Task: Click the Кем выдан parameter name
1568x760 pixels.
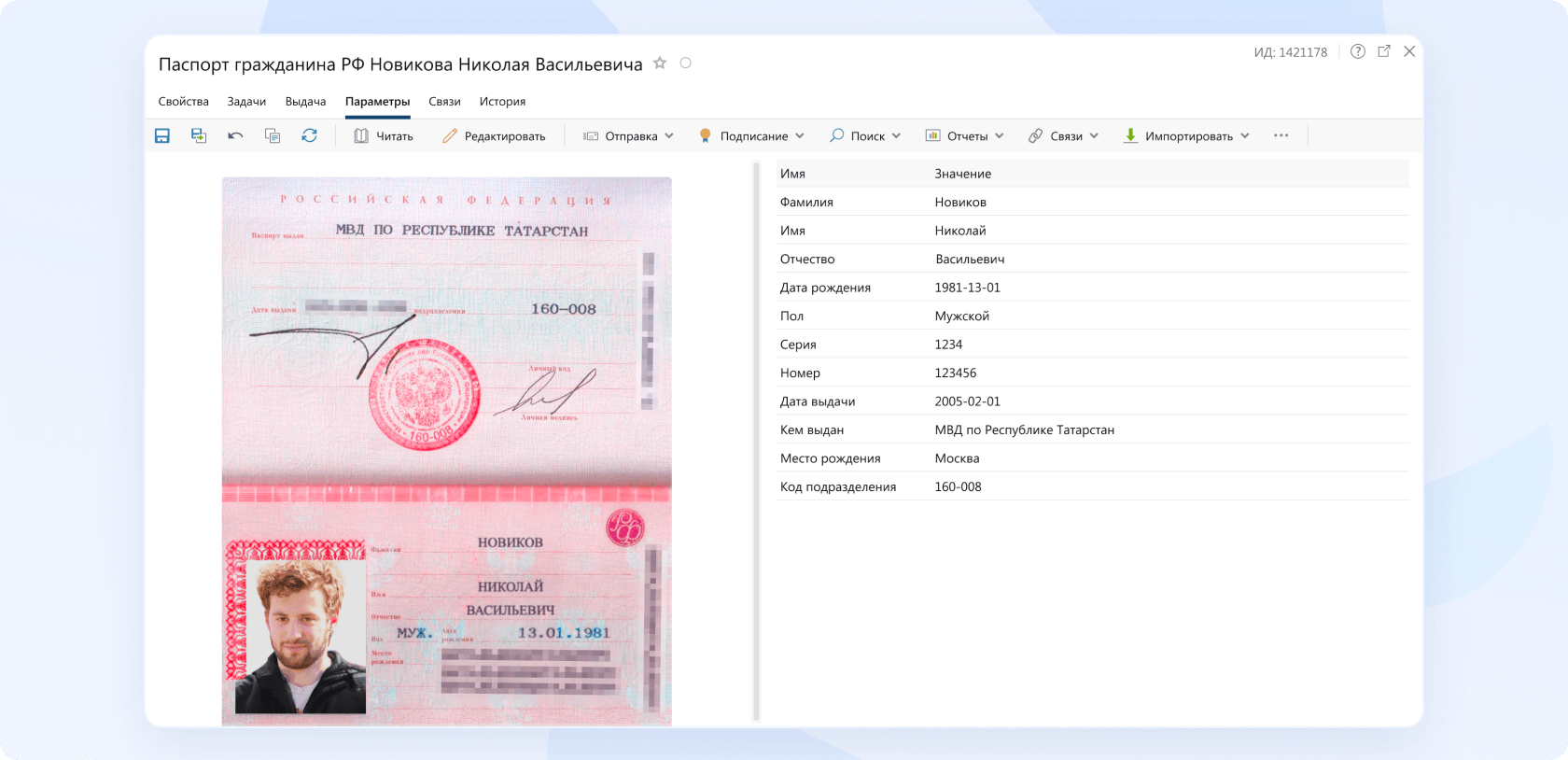Action: (812, 429)
